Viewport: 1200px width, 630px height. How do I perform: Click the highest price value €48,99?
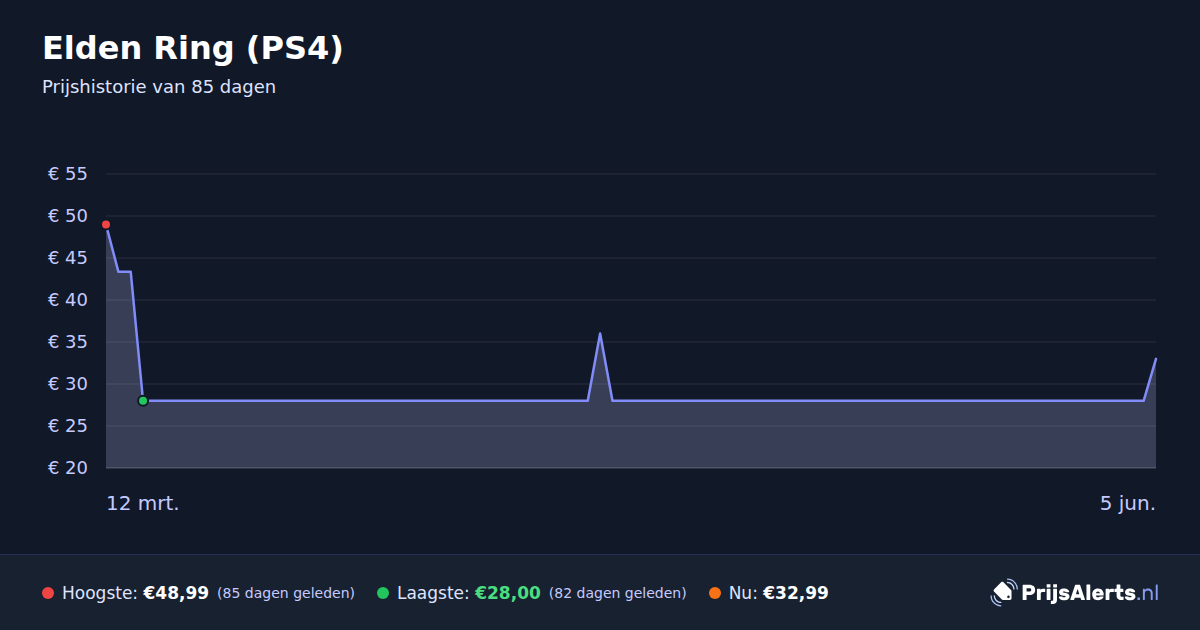176,593
